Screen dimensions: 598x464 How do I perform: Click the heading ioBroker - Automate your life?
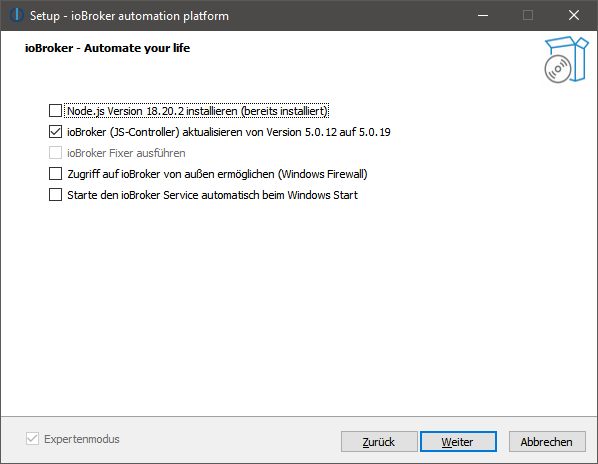pos(107,48)
